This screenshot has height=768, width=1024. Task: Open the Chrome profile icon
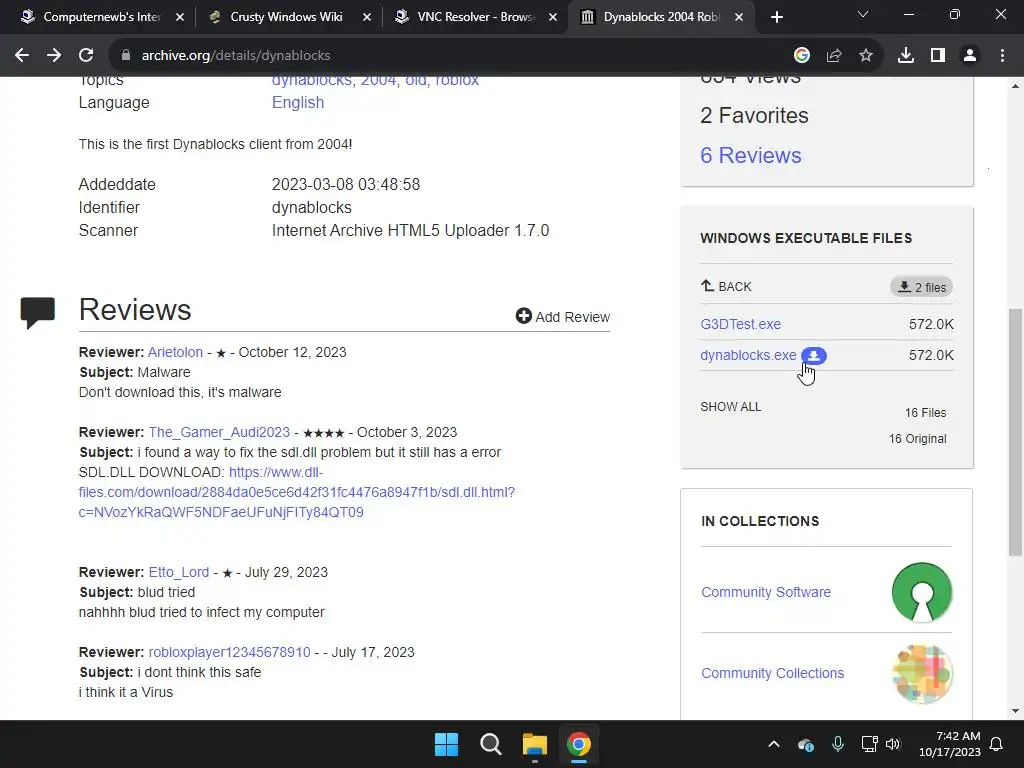coord(970,56)
